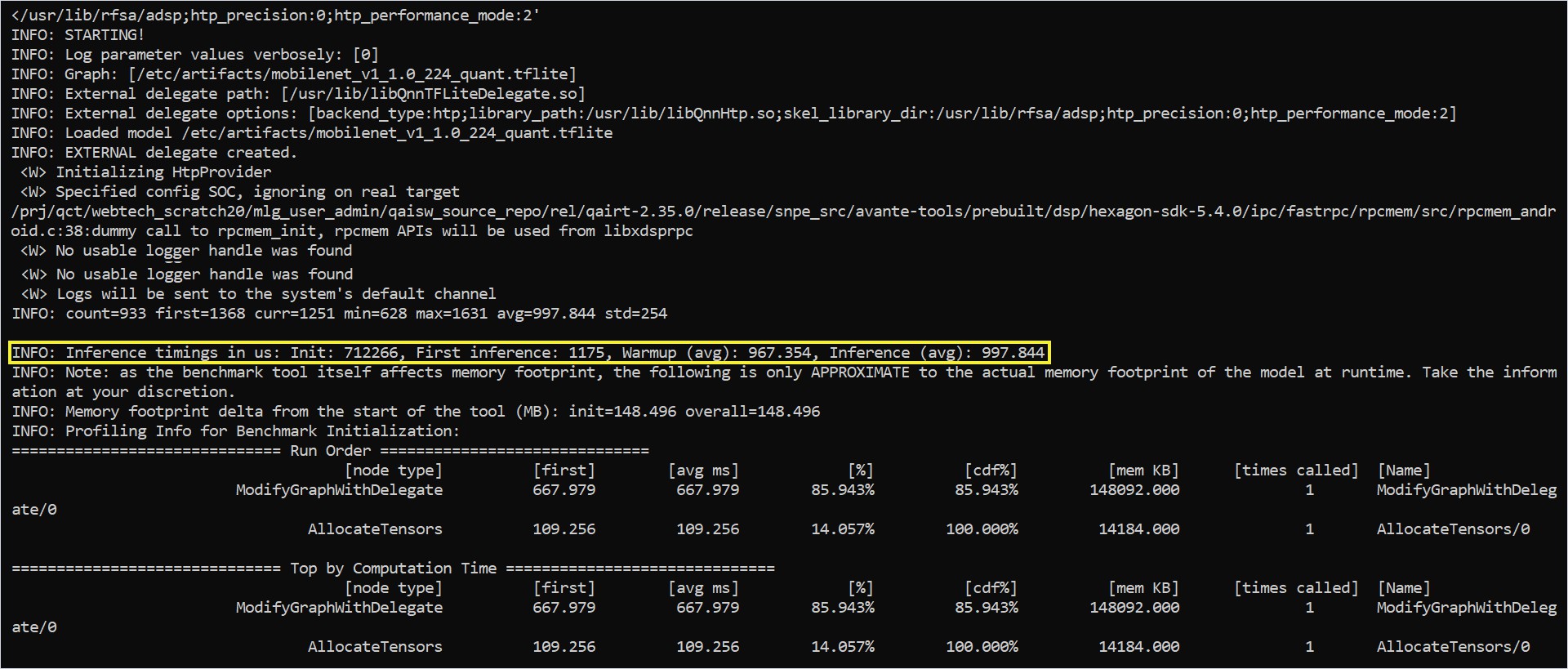Click 'Profiling Info for Benchmark Initialization:' line

tap(235, 431)
